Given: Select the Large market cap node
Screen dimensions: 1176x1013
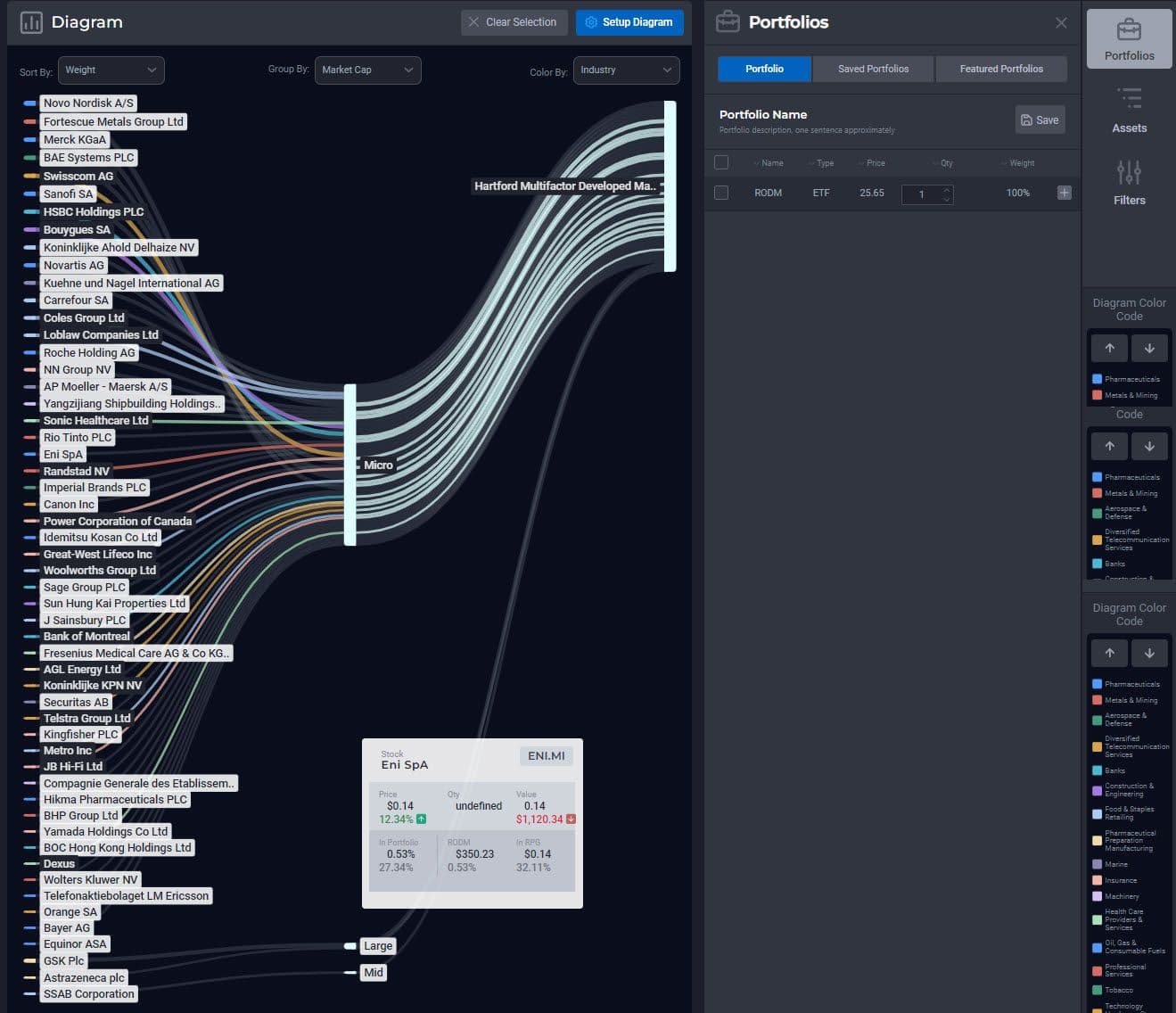Looking at the screenshot, I should (x=350, y=946).
